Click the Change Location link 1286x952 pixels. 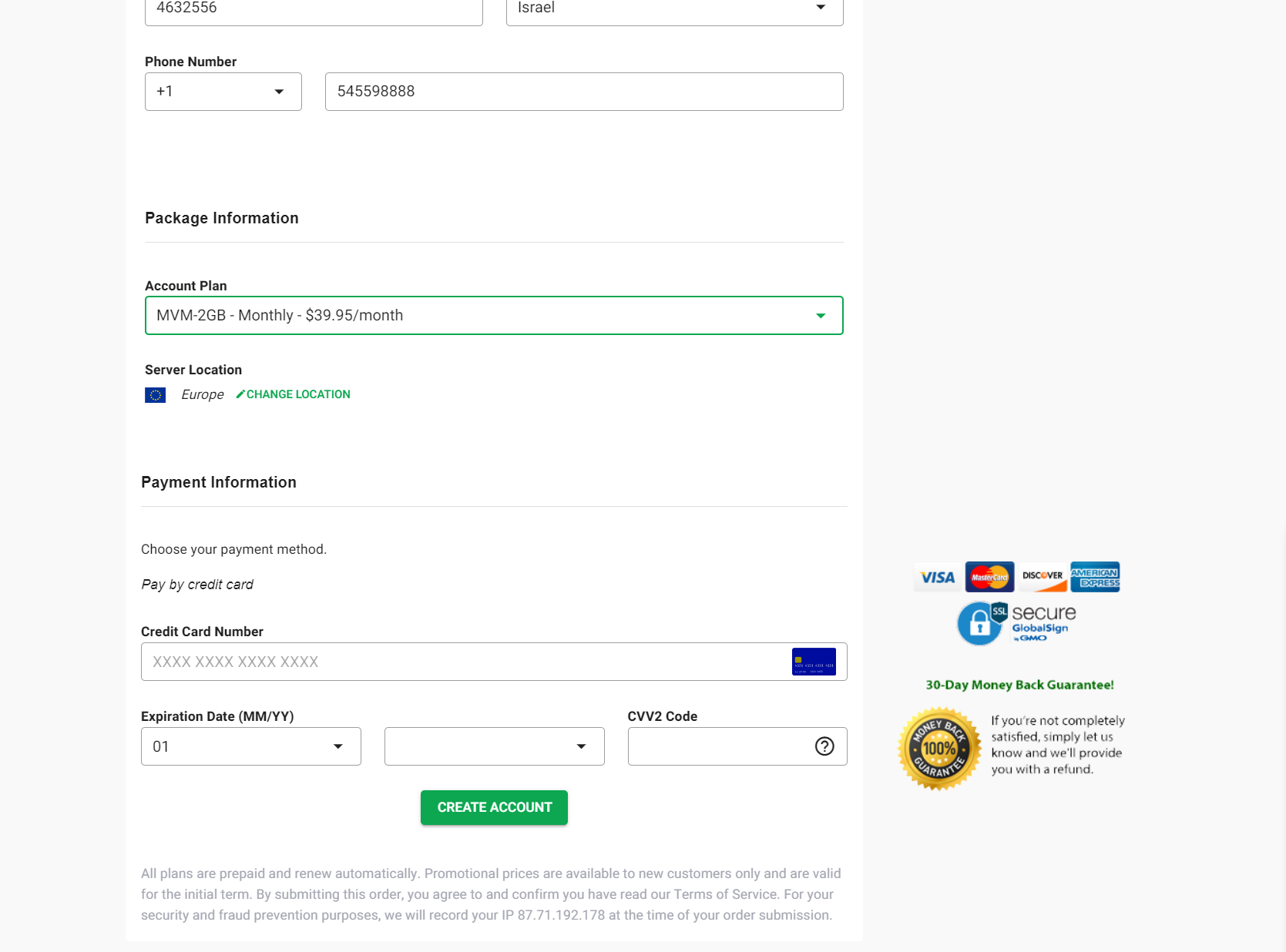pos(298,394)
